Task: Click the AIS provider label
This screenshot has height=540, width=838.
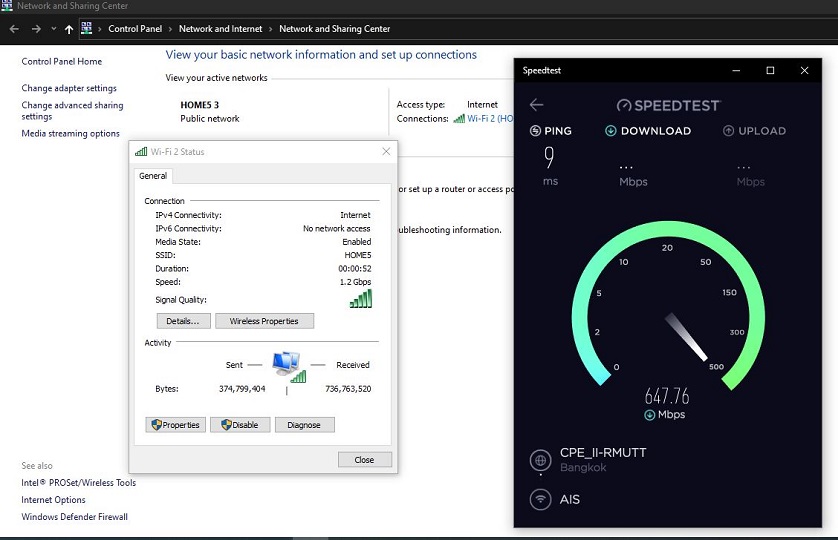Action: point(570,499)
